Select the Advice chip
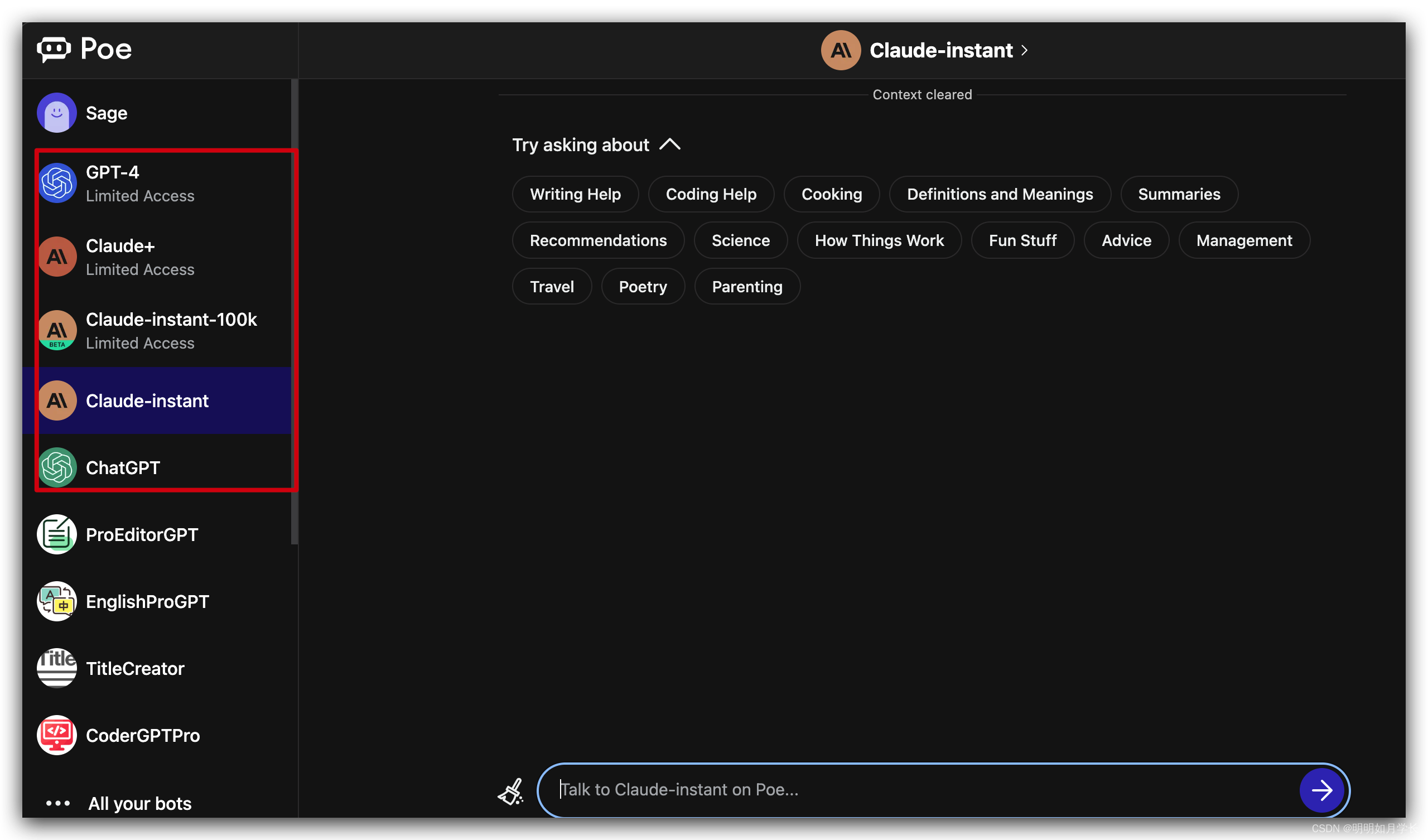This screenshot has width=1428, height=840. pos(1126,240)
